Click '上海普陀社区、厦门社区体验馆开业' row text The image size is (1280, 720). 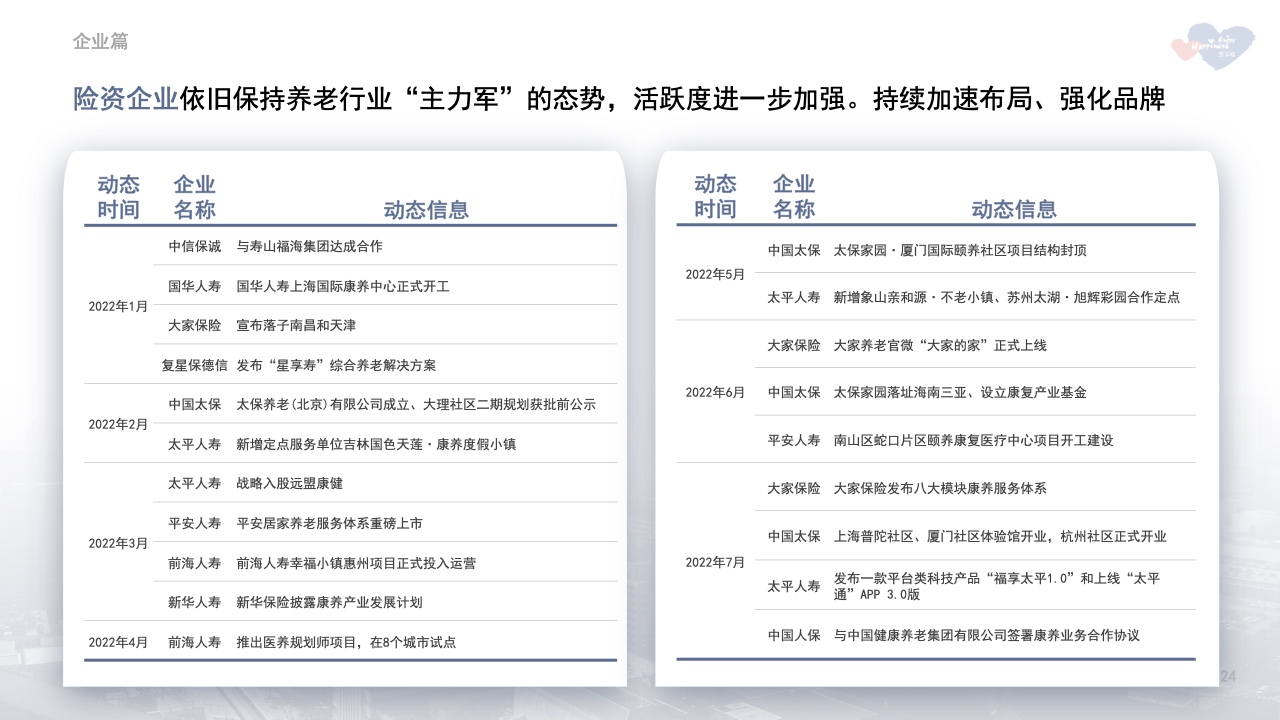tap(1000, 536)
